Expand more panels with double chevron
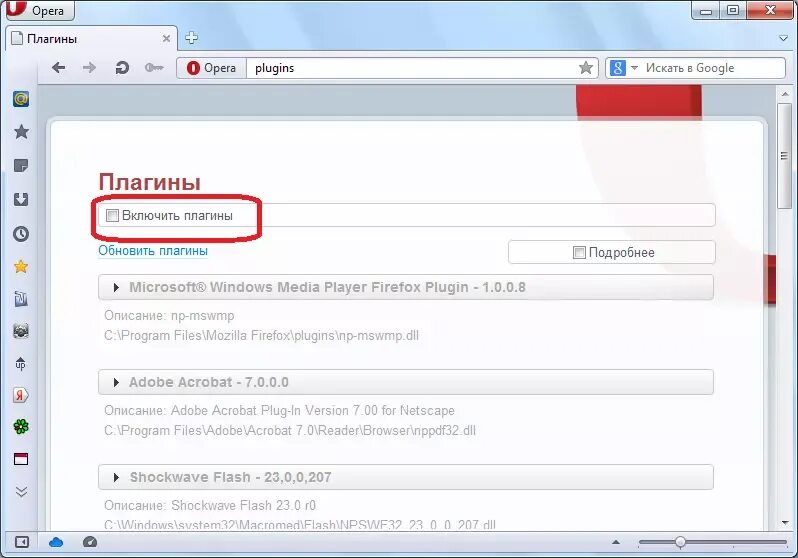 point(21,491)
